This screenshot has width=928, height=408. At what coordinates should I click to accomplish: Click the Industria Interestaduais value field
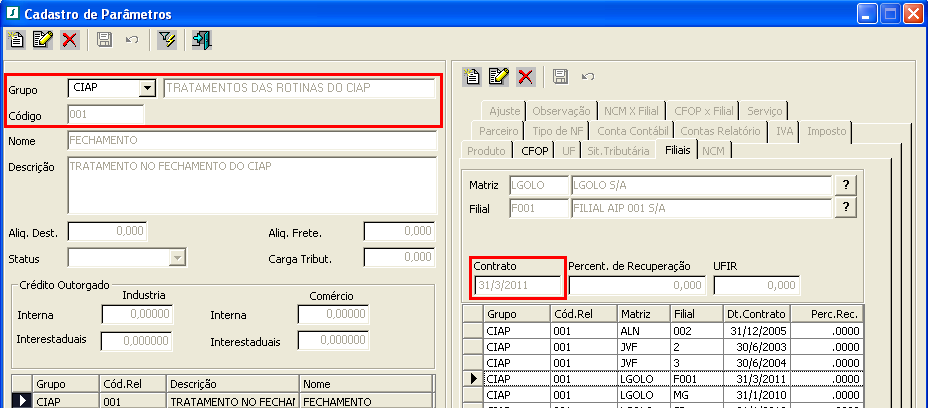(138, 341)
